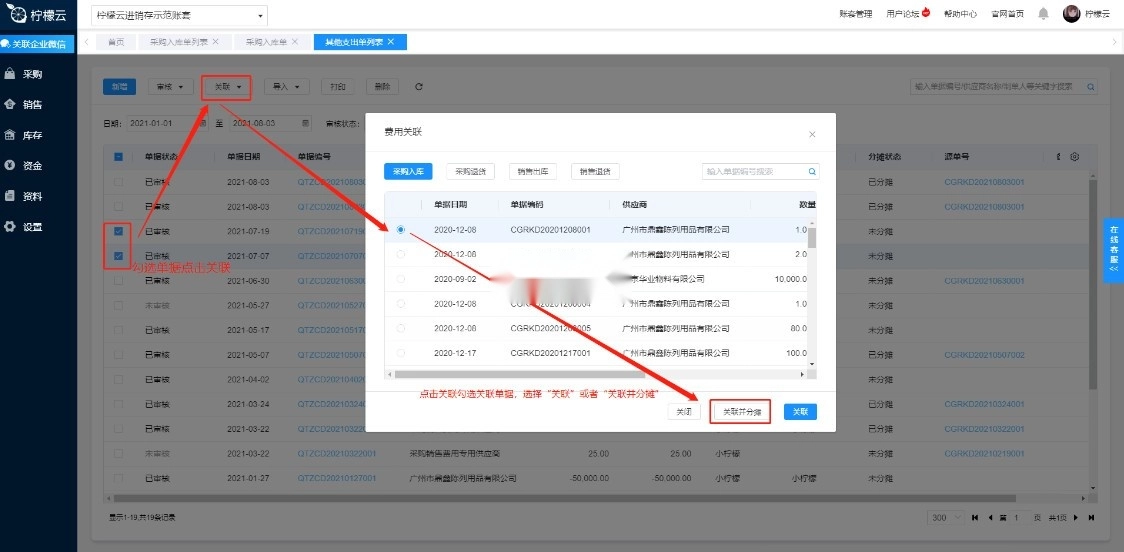Open 设置 in the left sidebar
This screenshot has height=552, width=1124.
pos(32,227)
